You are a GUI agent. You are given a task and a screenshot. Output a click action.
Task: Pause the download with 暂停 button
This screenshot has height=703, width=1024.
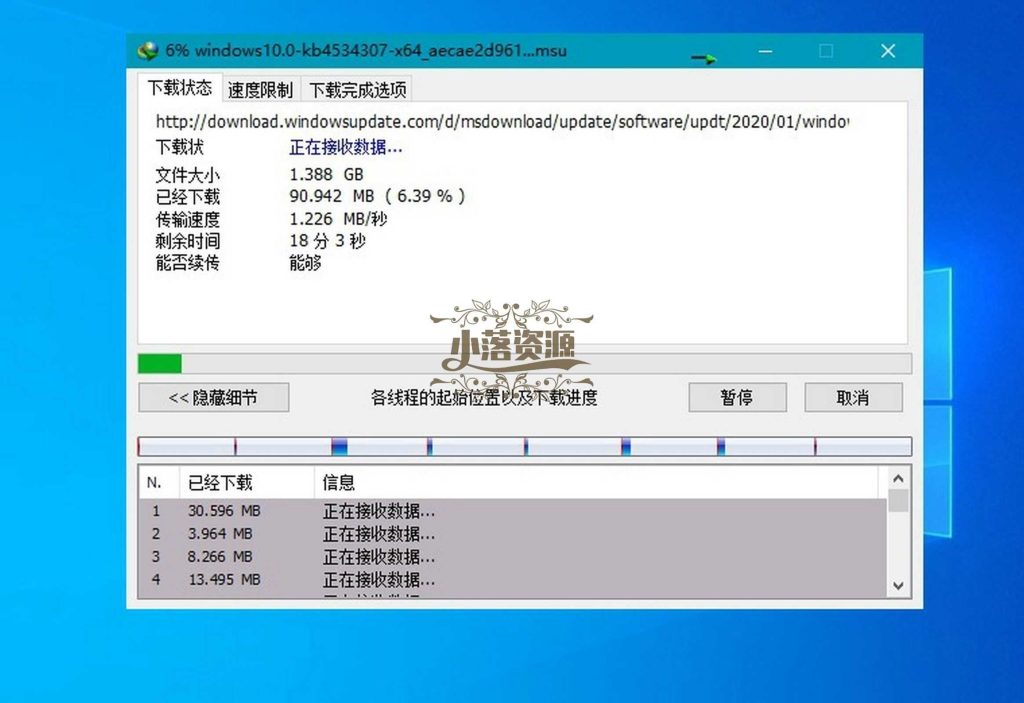(737, 397)
